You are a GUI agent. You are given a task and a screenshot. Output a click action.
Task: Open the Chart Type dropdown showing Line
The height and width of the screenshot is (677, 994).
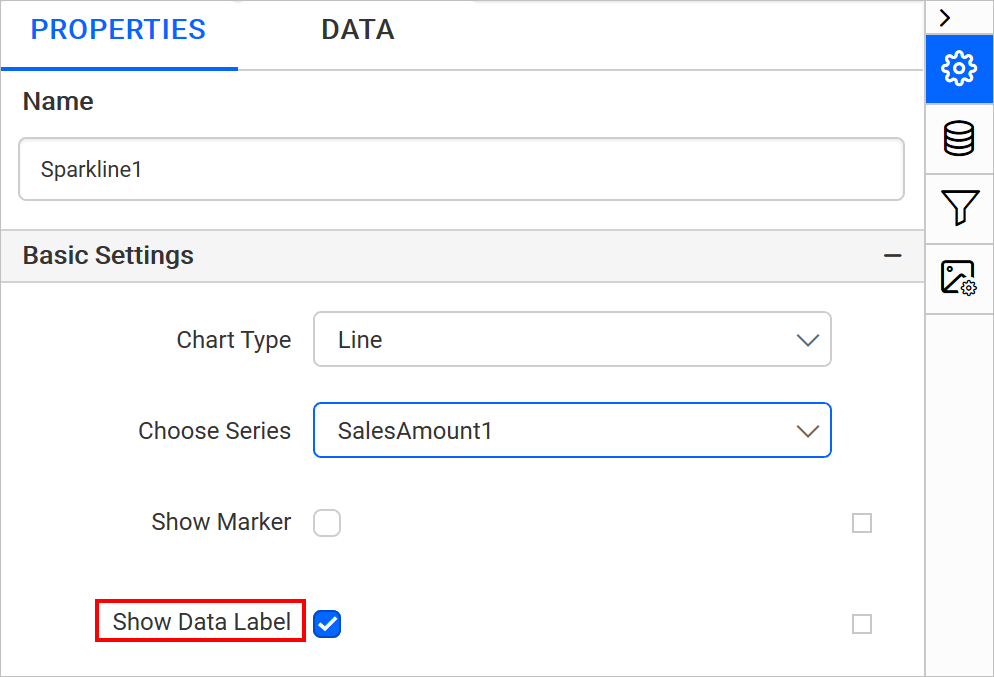coord(572,339)
